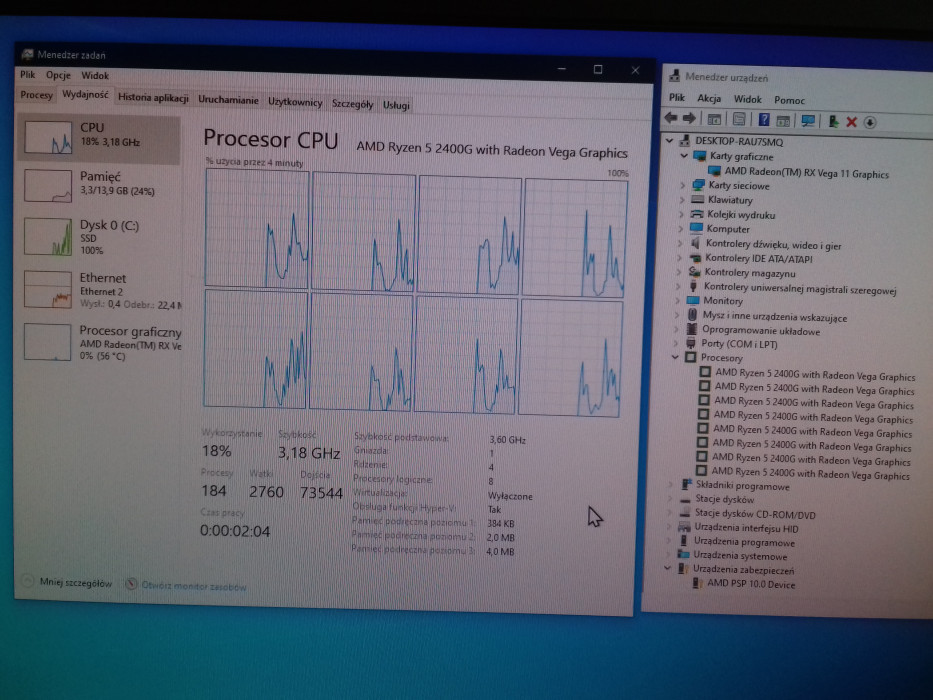Select Składniki programowe tree item

(x=743, y=486)
